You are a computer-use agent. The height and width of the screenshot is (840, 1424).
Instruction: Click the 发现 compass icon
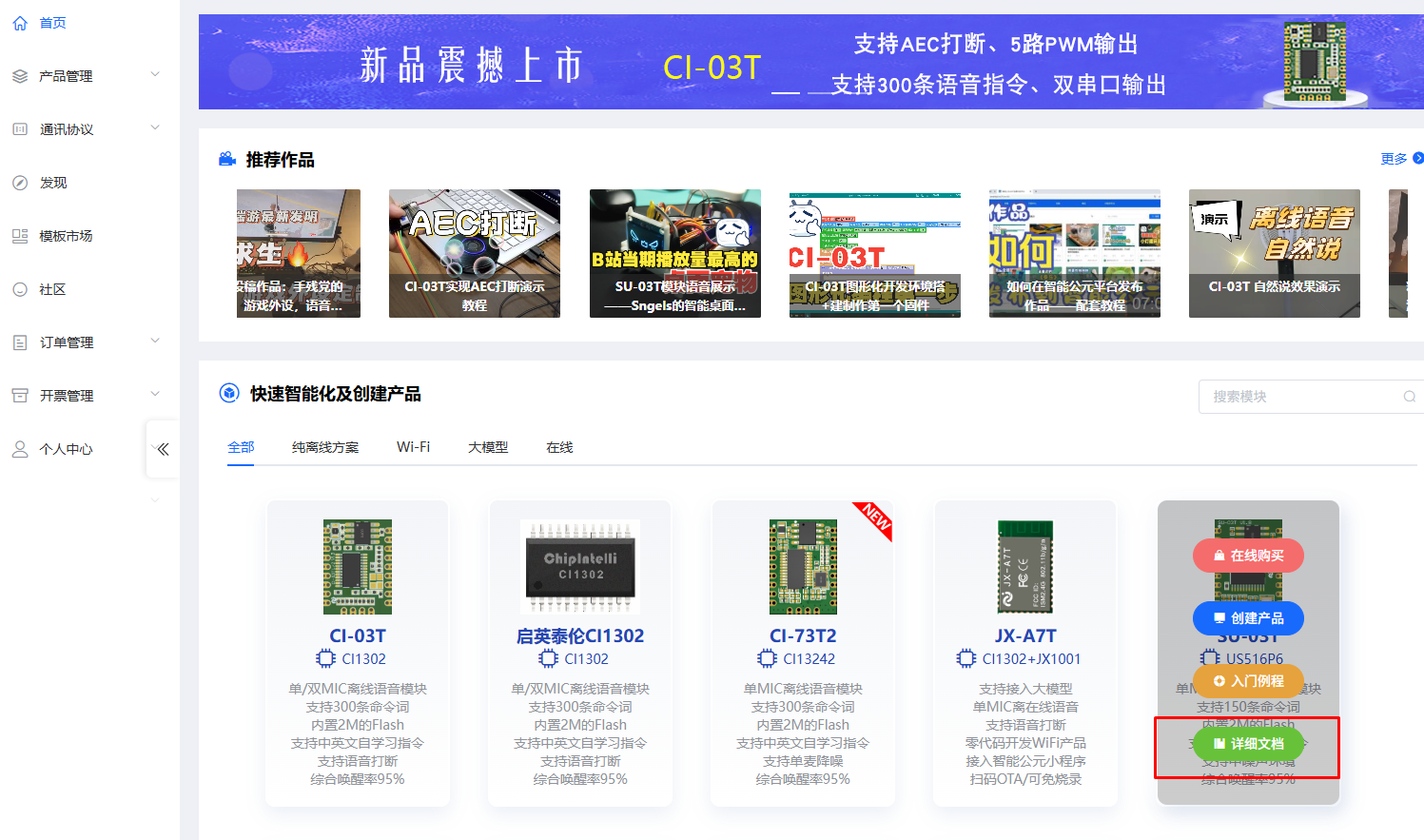(20, 183)
